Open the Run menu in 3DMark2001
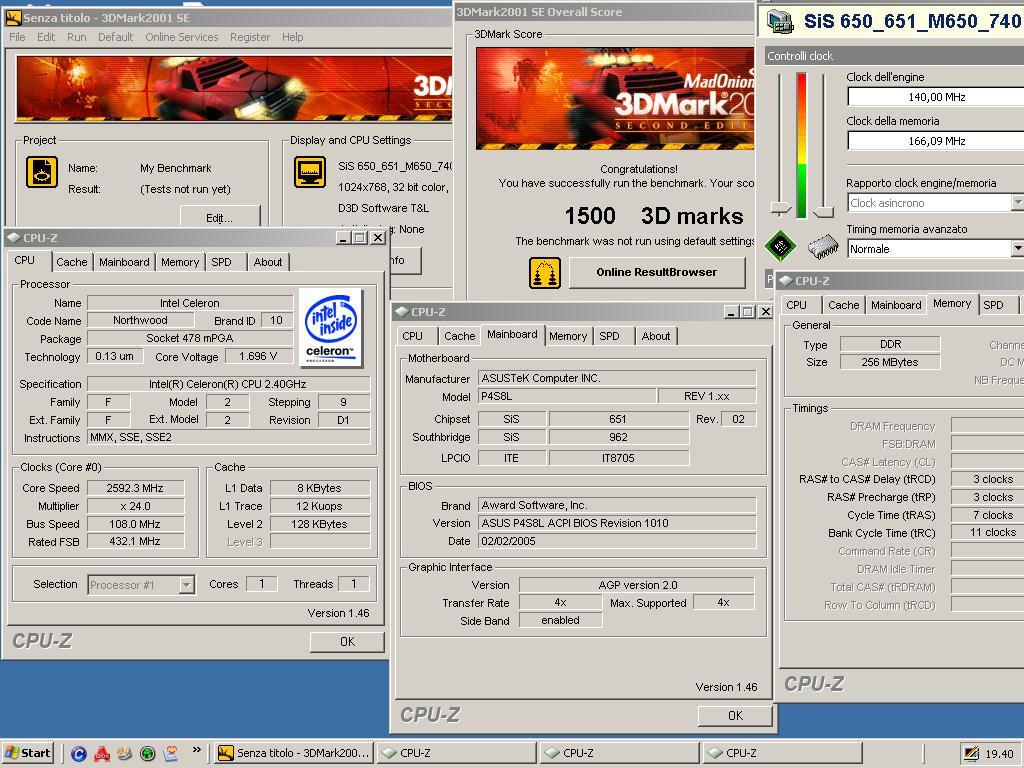1024x768 pixels. [76, 37]
